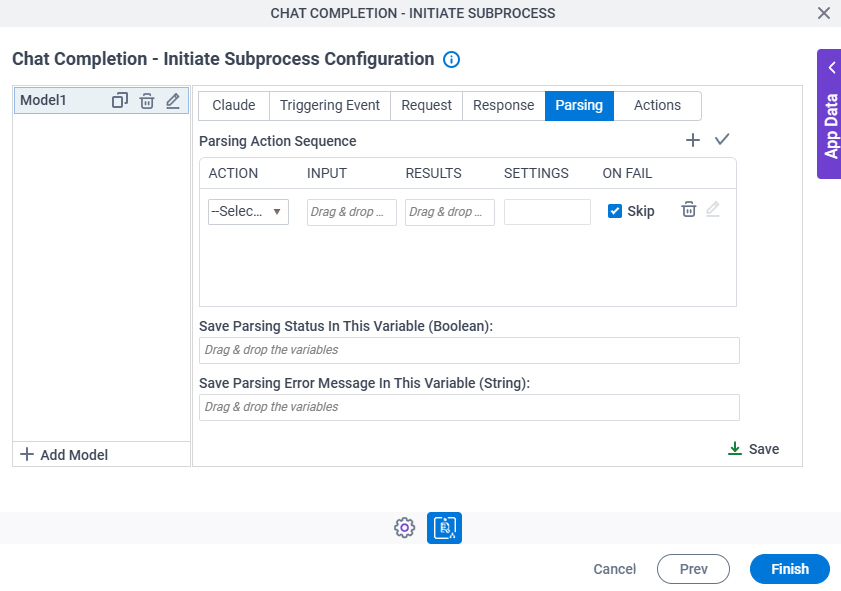Open the Action select dropdown
The image size is (841, 591).
(248, 212)
